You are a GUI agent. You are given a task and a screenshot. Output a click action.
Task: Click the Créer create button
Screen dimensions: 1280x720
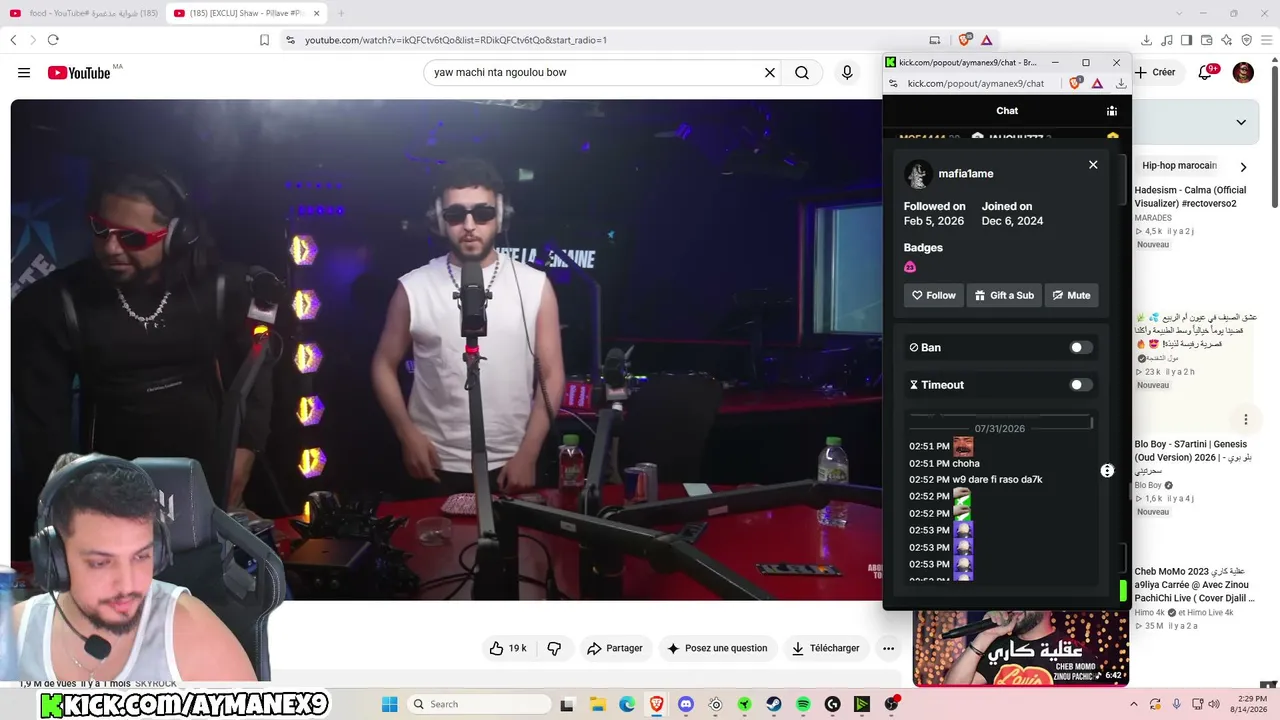pyautogui.click(x=1155, y=72)
